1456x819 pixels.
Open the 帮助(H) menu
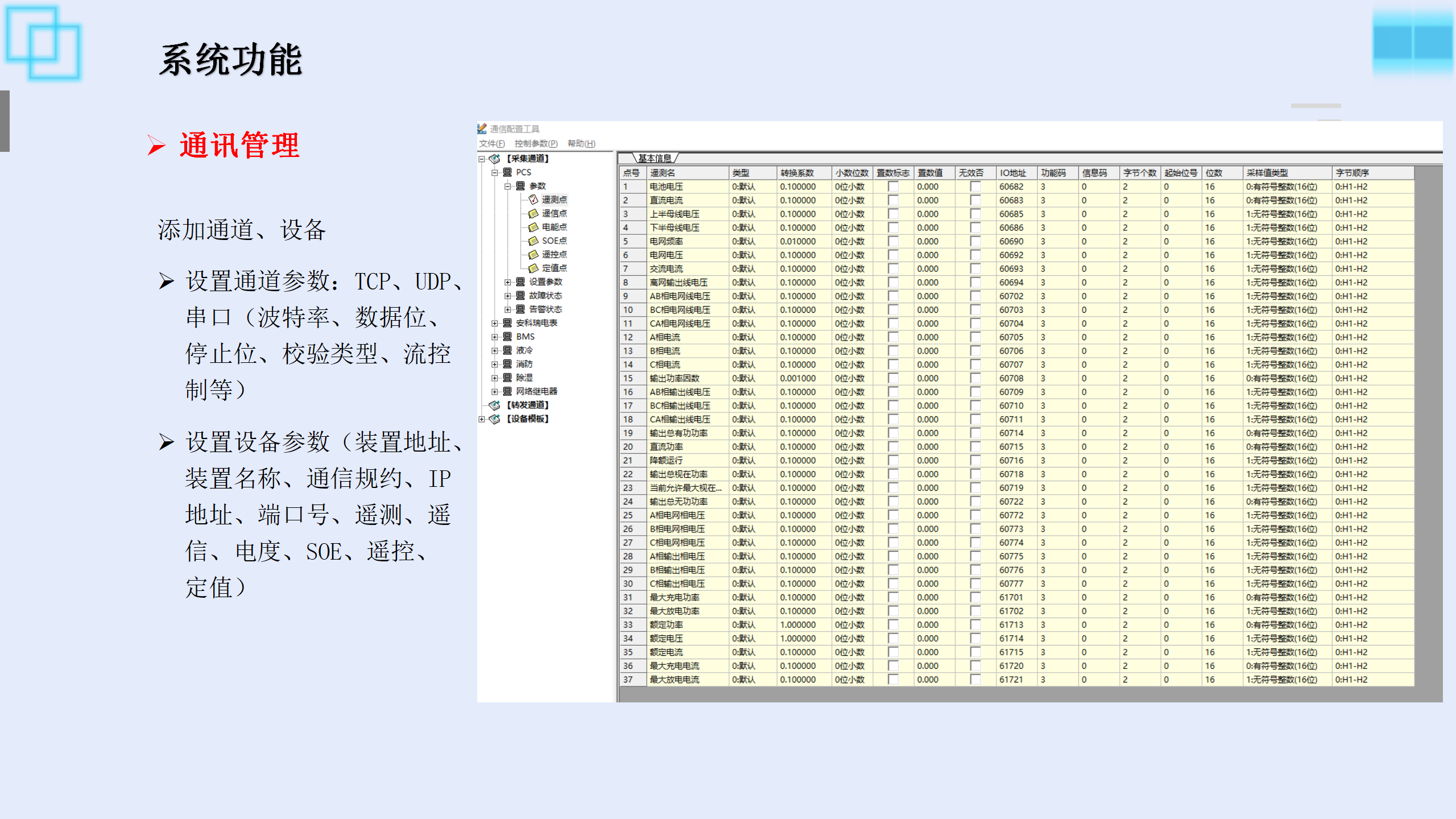(x=581, y=143)
